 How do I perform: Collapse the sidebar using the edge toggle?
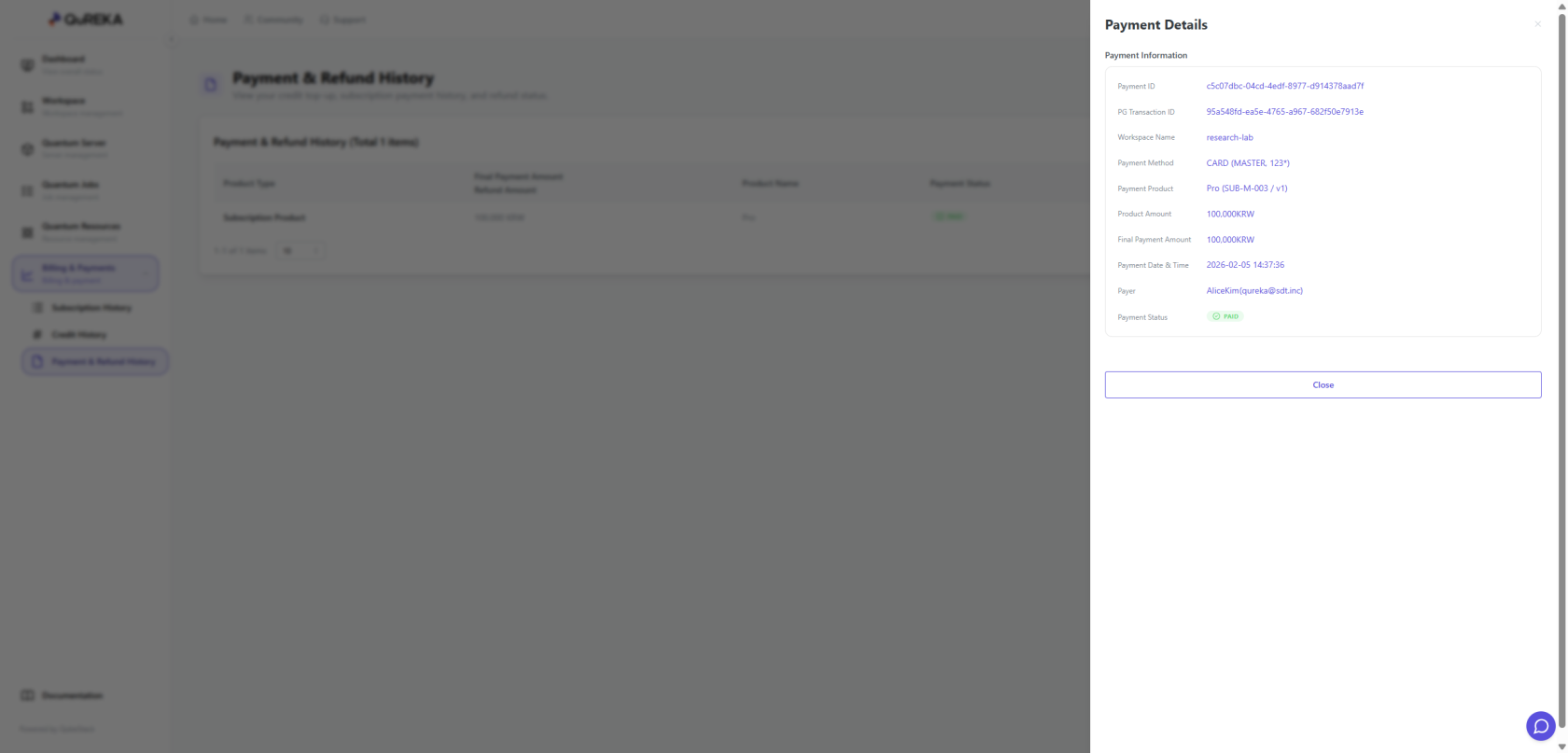[x=171, y=39]
